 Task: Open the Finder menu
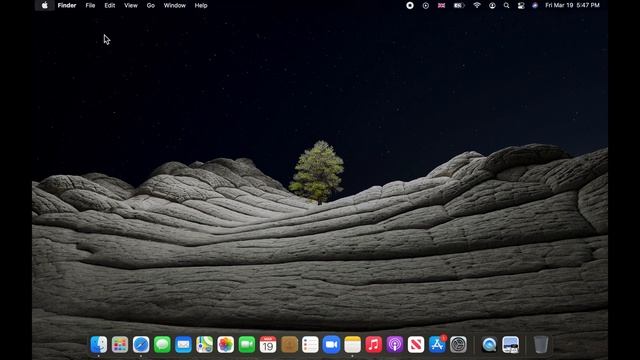67,5
